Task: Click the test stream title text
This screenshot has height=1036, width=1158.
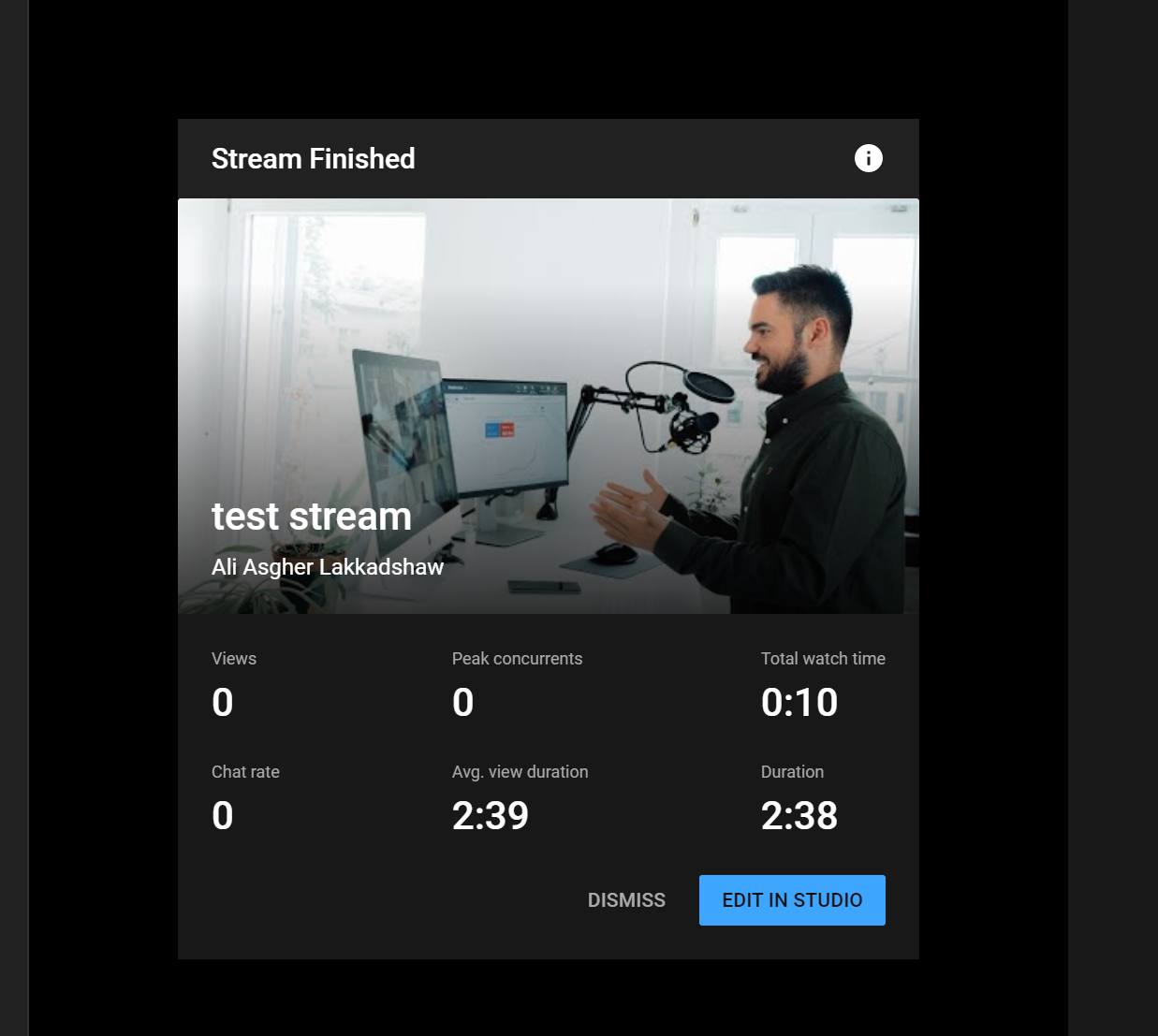Action: click(x=312, y=517)
